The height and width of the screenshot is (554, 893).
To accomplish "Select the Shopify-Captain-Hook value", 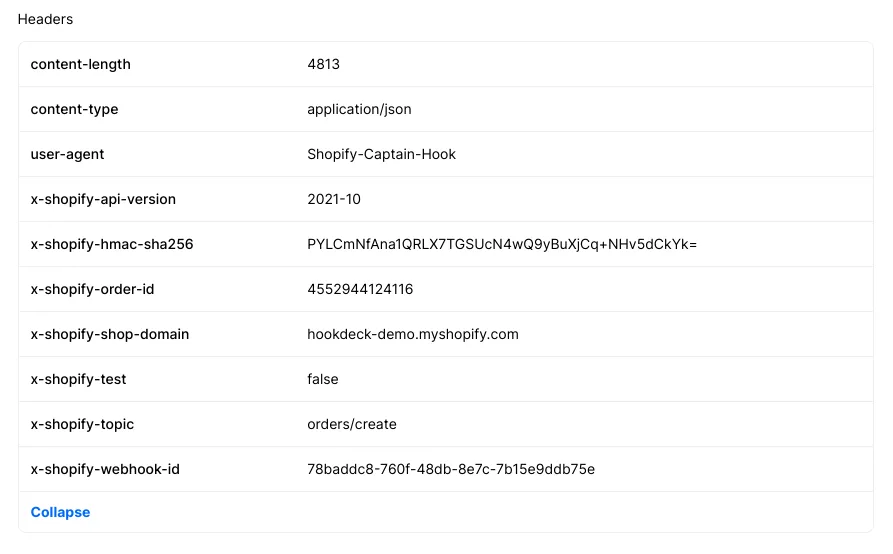I will (382, 154).
